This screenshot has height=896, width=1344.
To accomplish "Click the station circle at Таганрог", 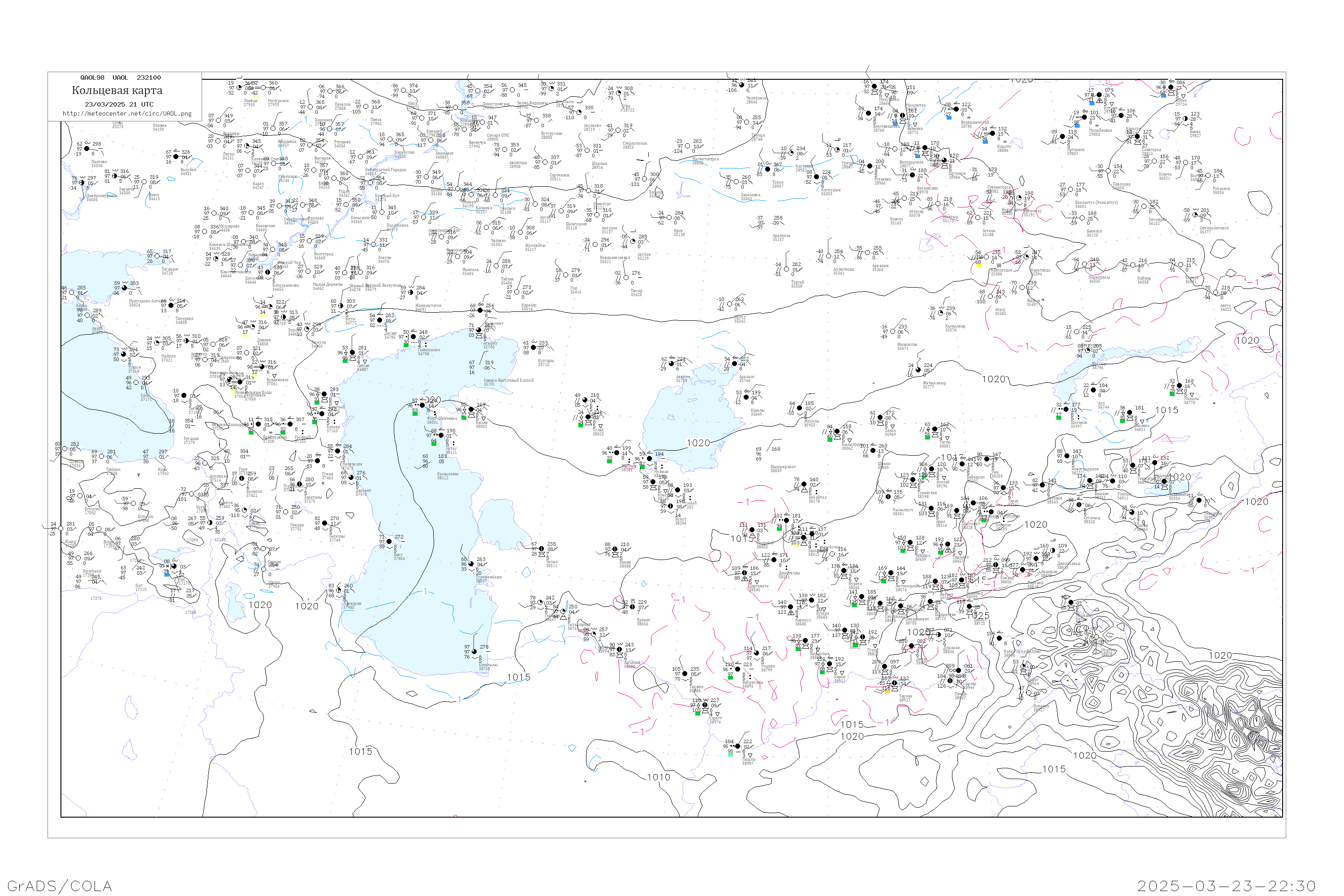I will tap(157, 256).
